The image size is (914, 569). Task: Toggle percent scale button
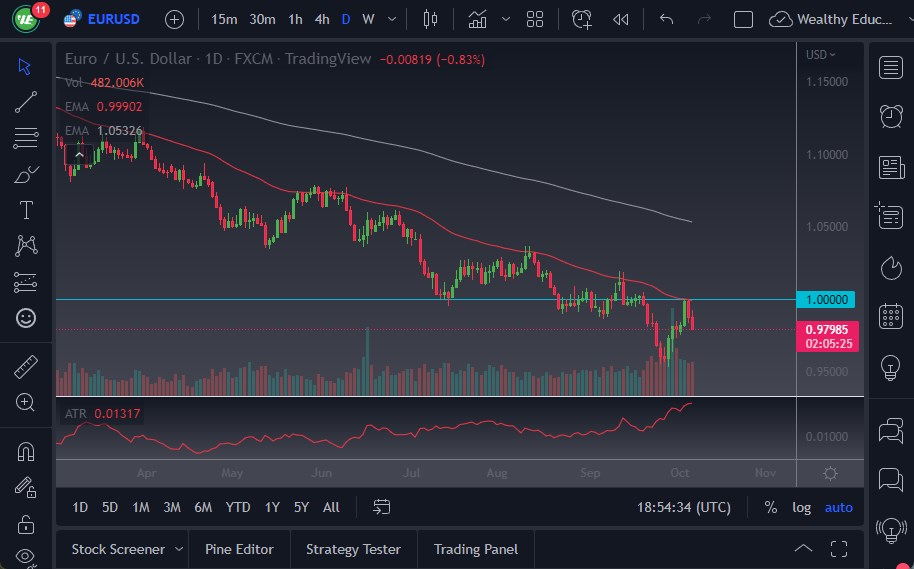tap(771, 507)
